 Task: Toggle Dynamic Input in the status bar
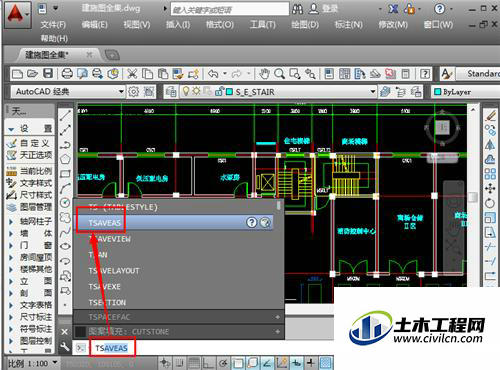point(296,362)
